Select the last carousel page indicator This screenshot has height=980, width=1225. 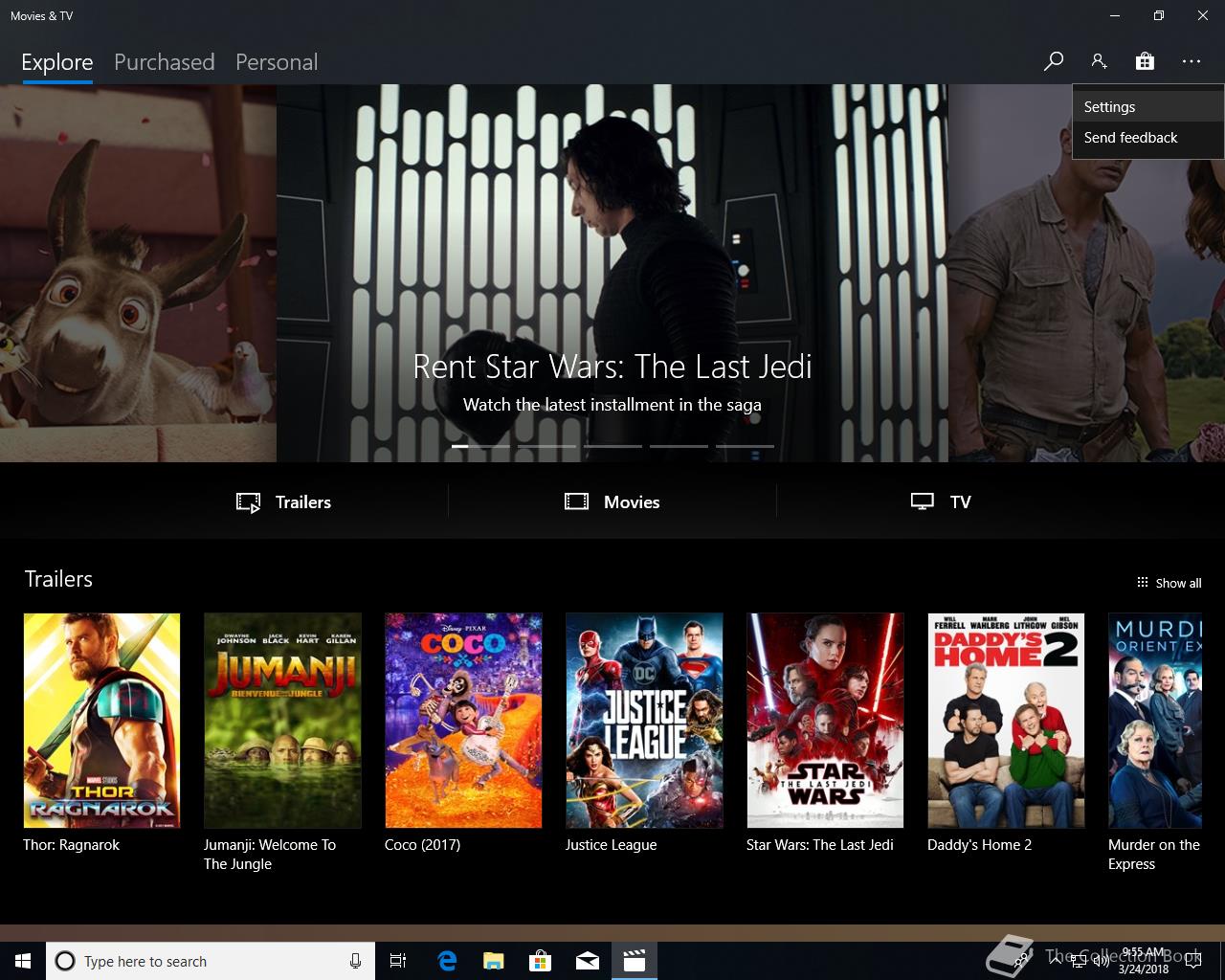pos(745,446)
